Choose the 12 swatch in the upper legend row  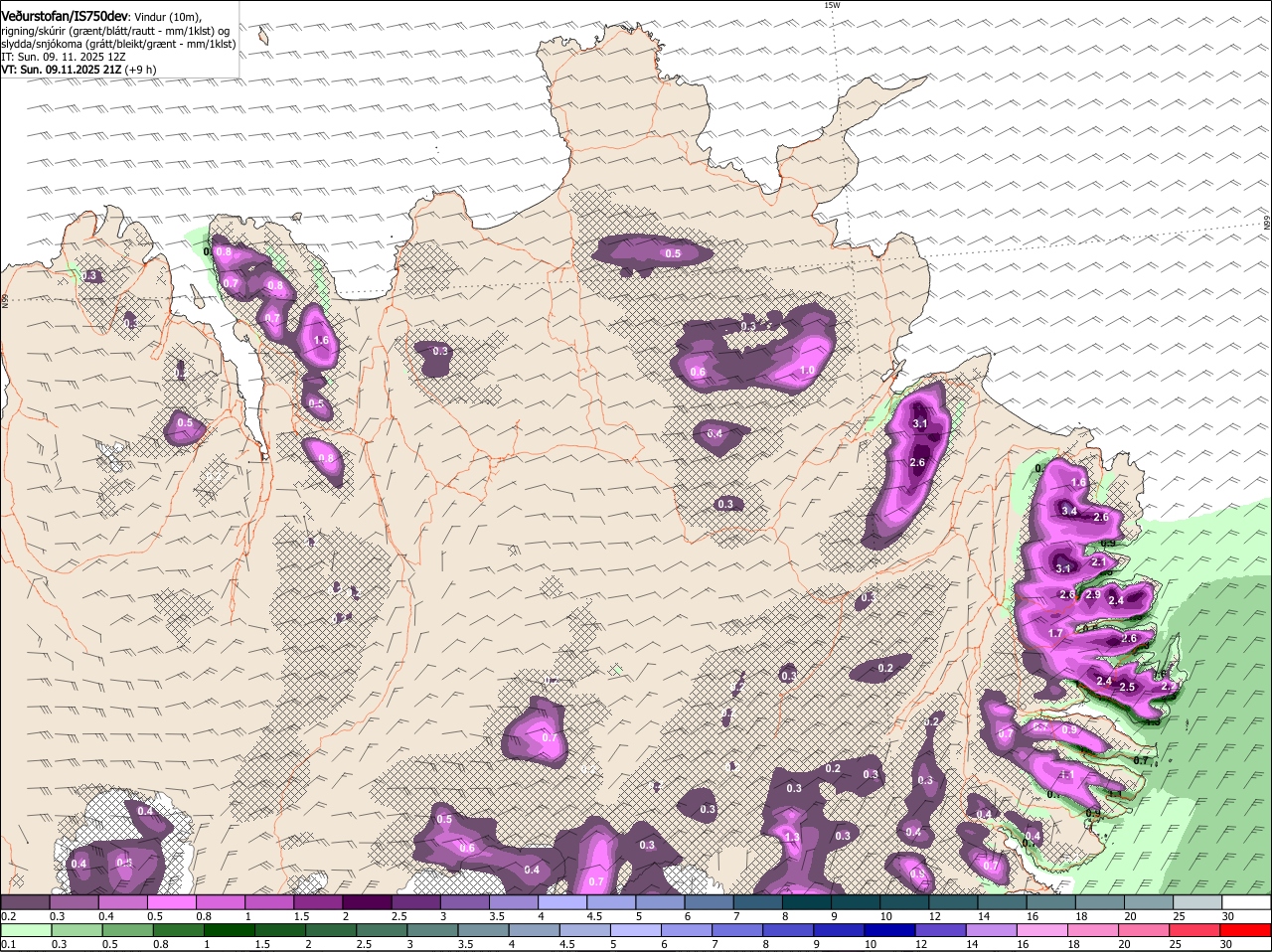pyautogui.click(x=953, y=902)
